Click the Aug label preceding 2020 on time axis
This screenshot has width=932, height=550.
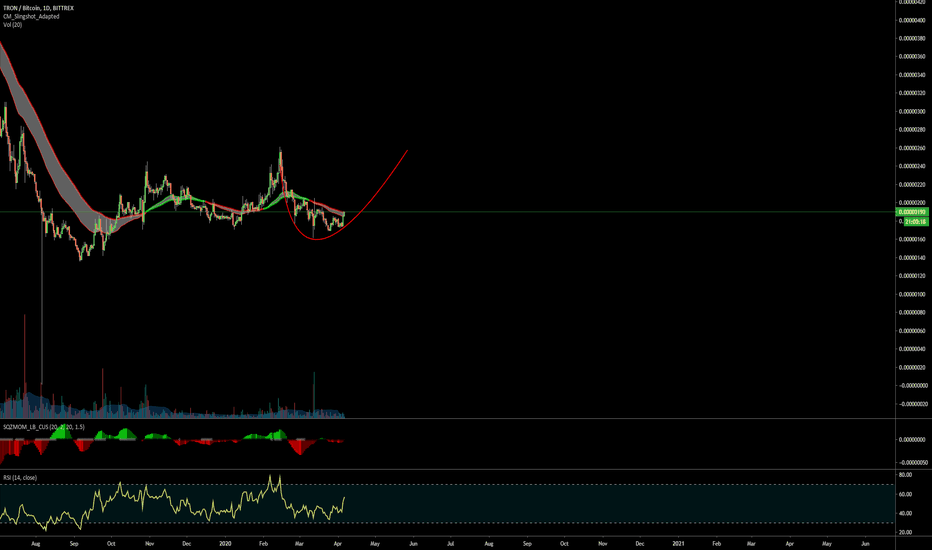coord(36,543)
